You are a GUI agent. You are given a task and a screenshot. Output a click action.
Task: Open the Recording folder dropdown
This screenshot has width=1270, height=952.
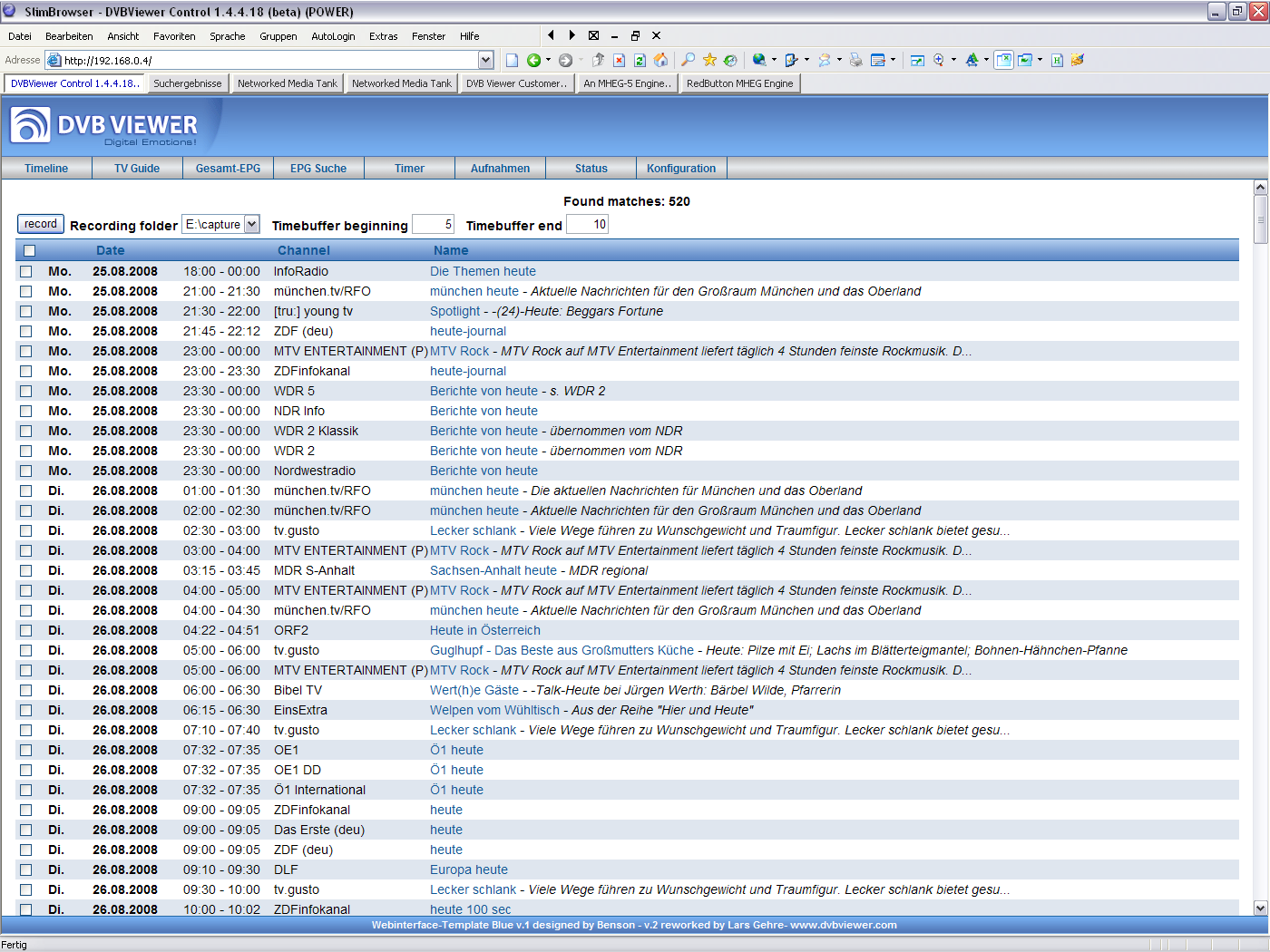252,224
